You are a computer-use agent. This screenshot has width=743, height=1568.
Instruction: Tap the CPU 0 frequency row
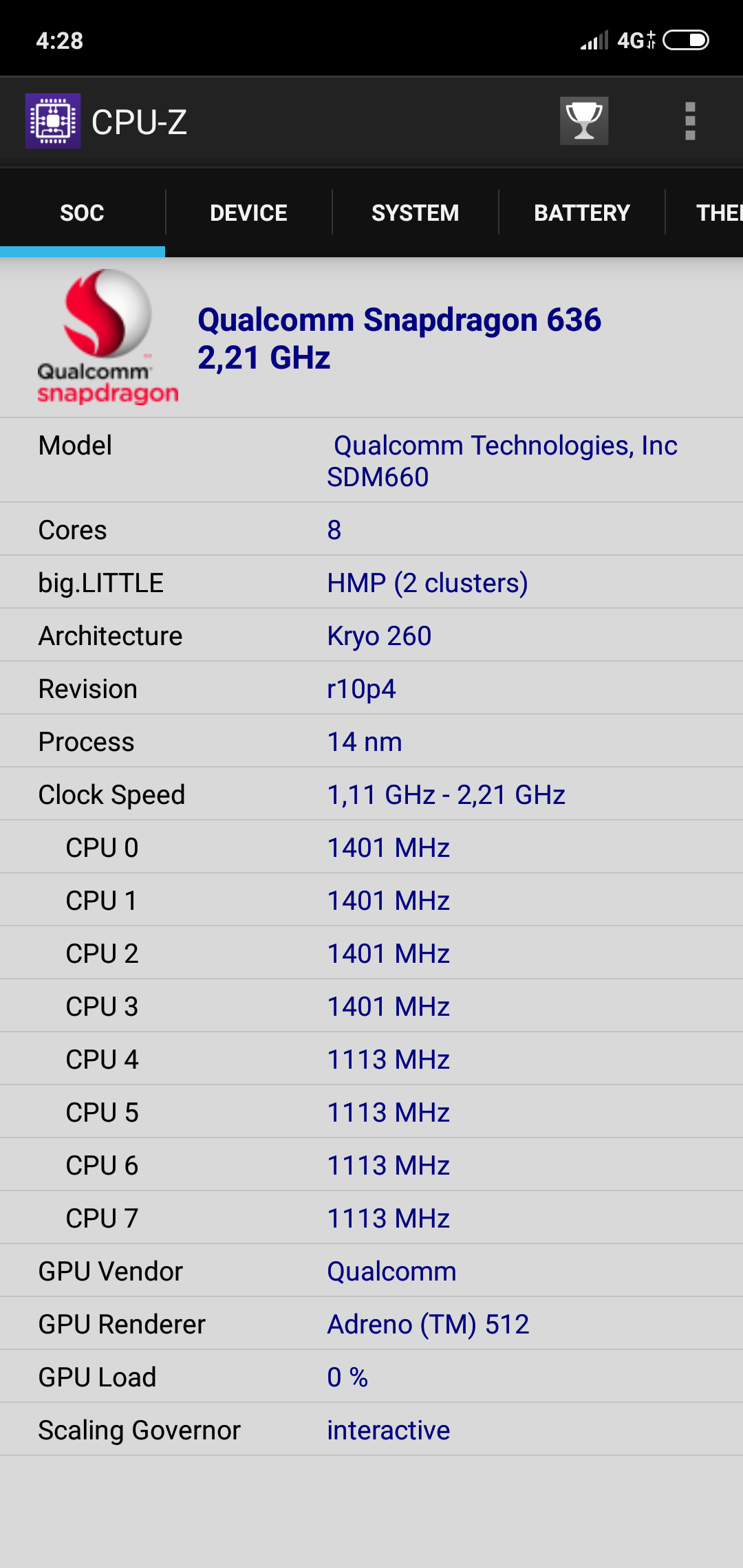(371, 848)
